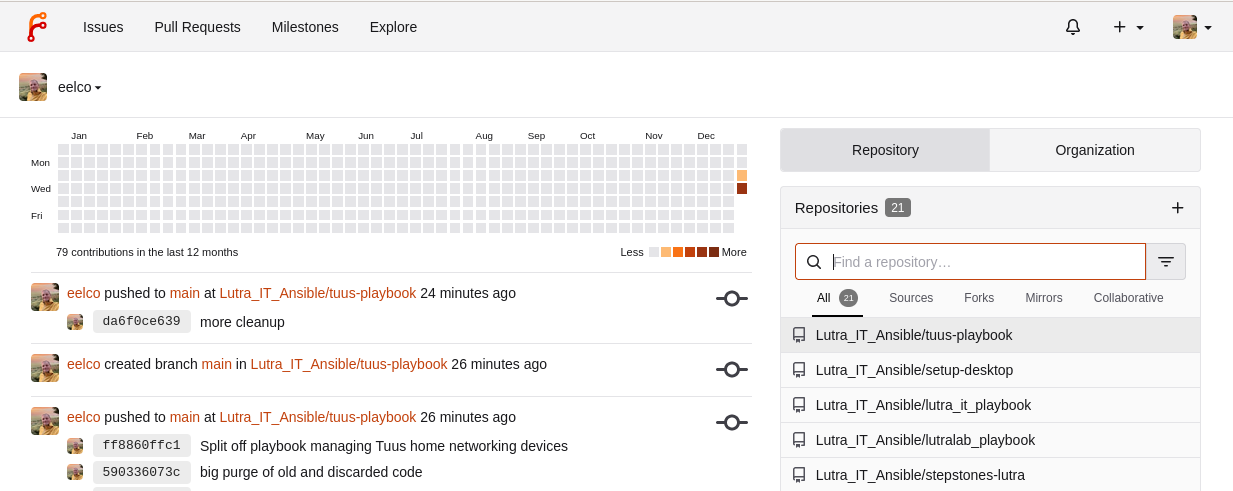Click eelco avatar next to commit da6f0ce639
1233x491 pixels.
pyautogui.click(x=75, y=322)
